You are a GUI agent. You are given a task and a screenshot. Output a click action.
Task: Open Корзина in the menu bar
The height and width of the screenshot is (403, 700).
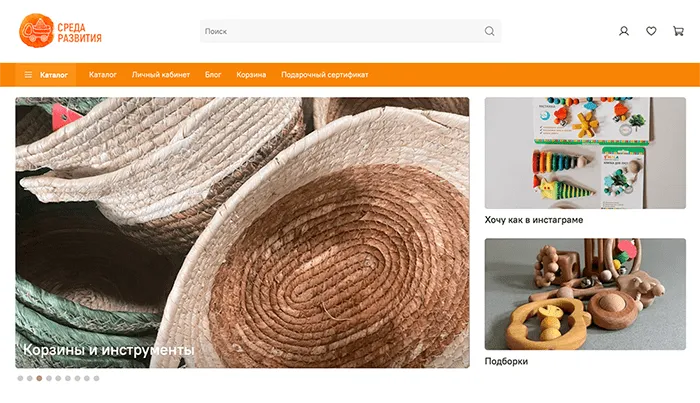coord(251,75)
